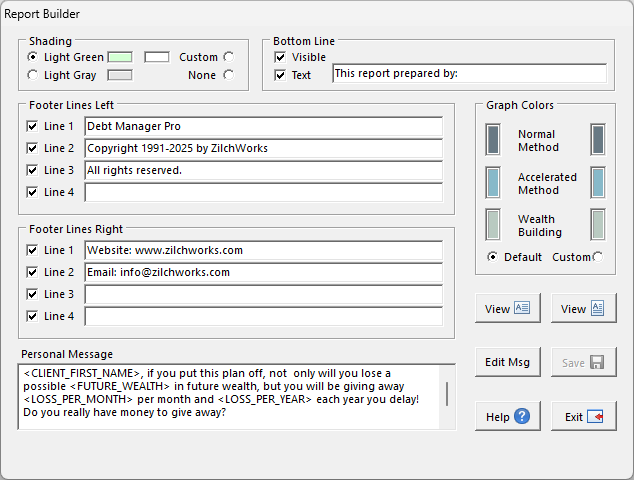Set shading to None
This screenshot has height=480, width=634.
click(x=229, y=75)
